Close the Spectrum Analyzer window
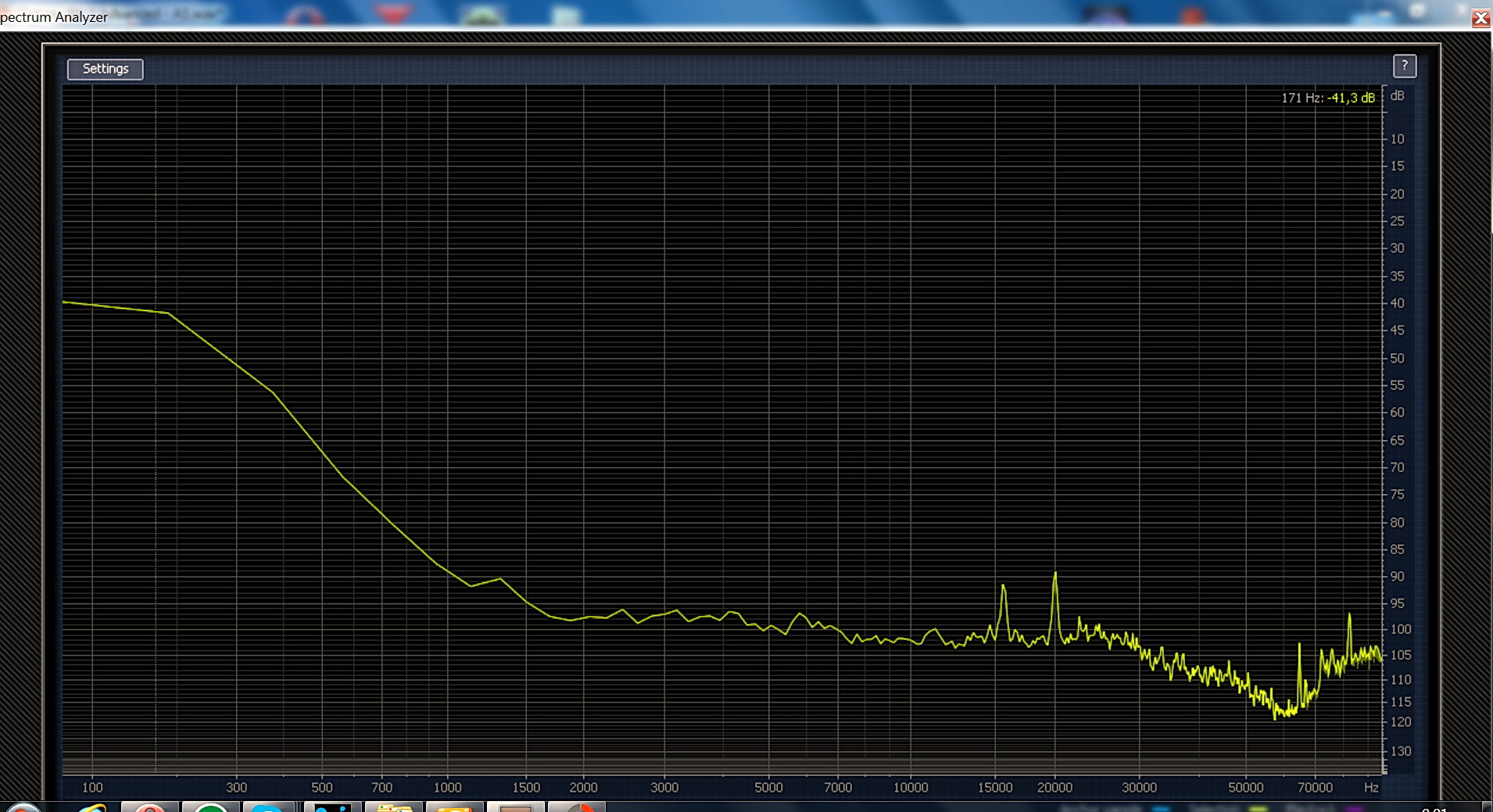1493x812 pixels. coord(1480,19)
